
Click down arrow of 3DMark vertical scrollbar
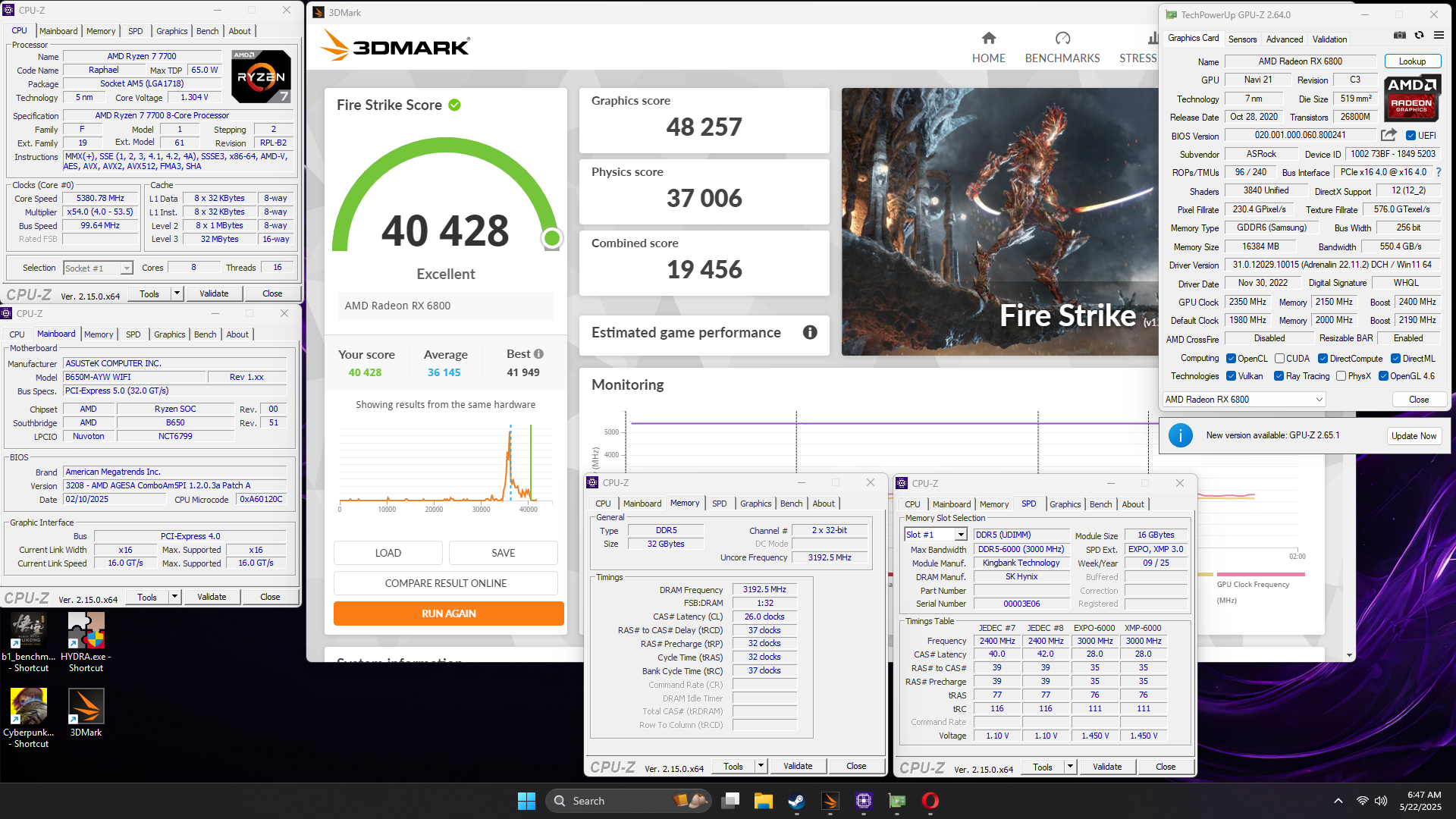[1349, 655]
